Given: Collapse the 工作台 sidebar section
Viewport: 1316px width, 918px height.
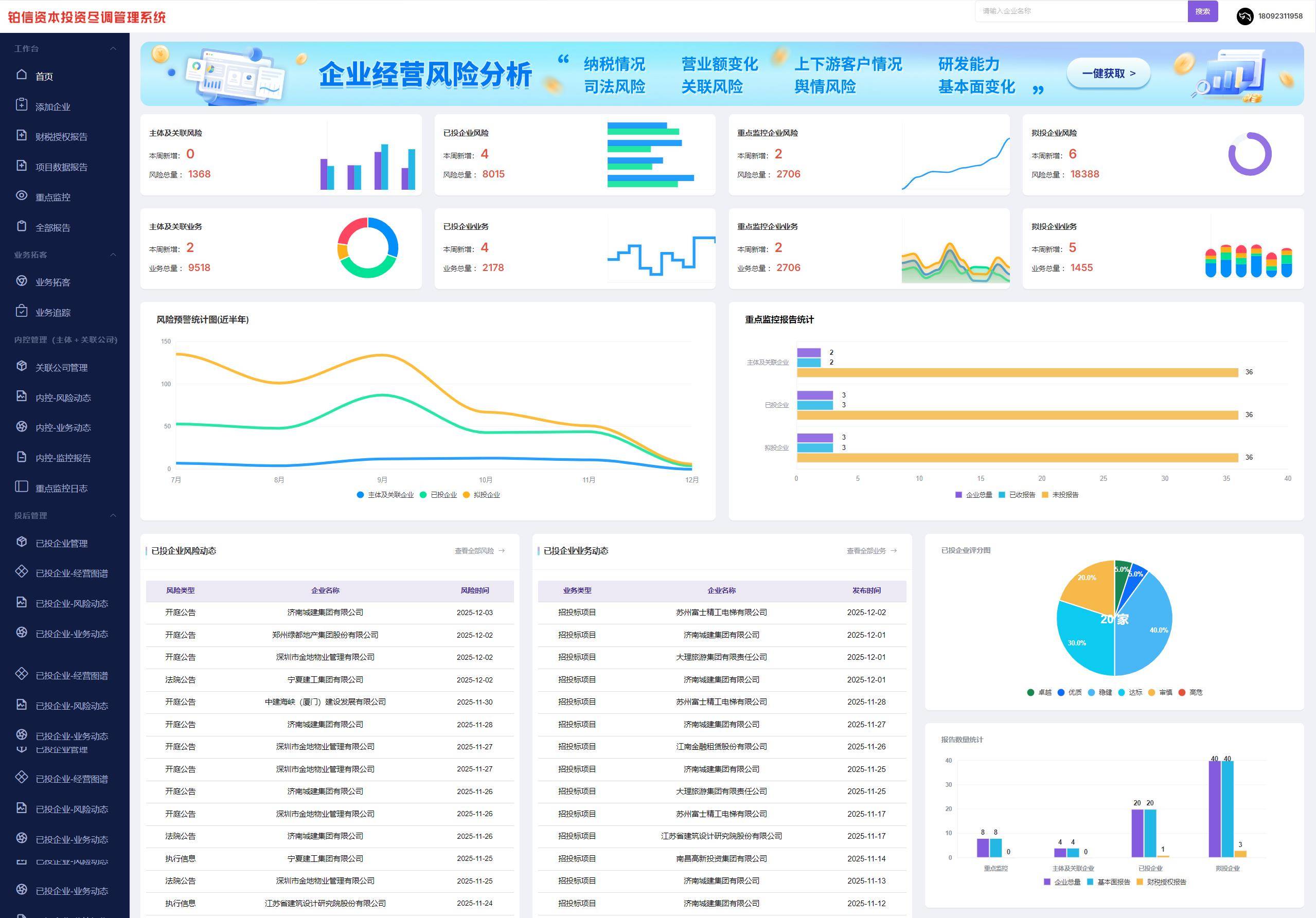Looking at the screenshot, I should 113,49.
